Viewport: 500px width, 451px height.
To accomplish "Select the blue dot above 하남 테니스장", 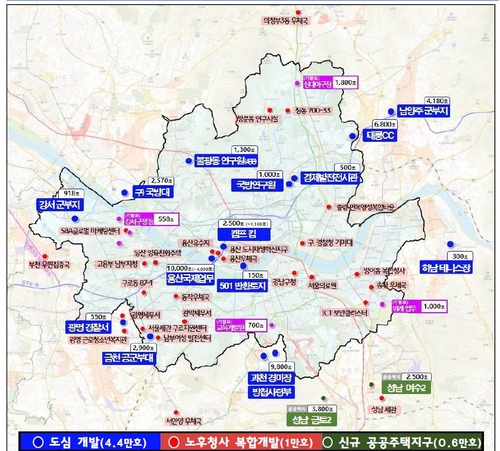I will pos(451,244).
